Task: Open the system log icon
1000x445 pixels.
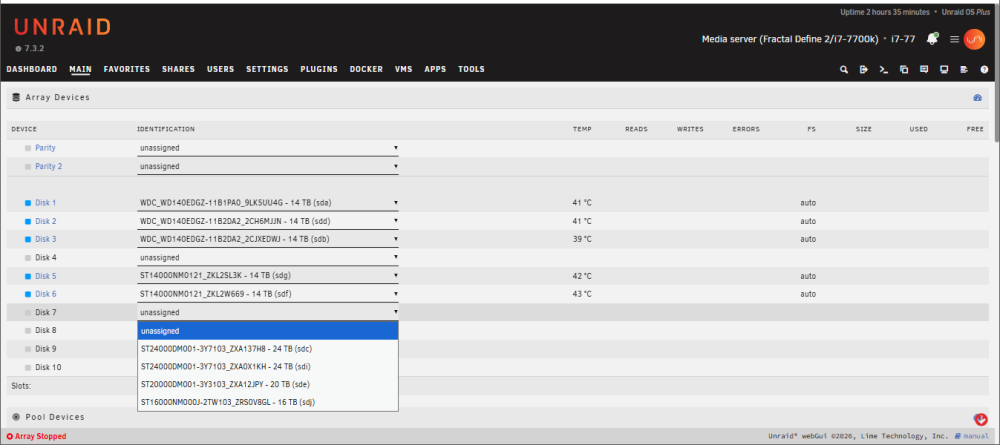Action: [964, 69]
